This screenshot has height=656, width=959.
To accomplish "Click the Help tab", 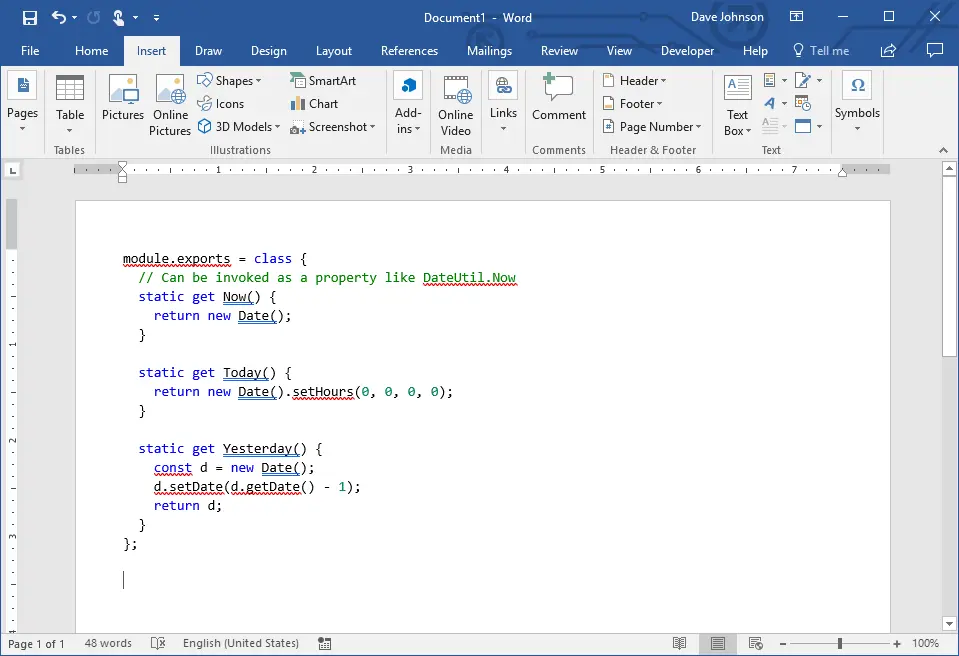I will tap(755, 51).
